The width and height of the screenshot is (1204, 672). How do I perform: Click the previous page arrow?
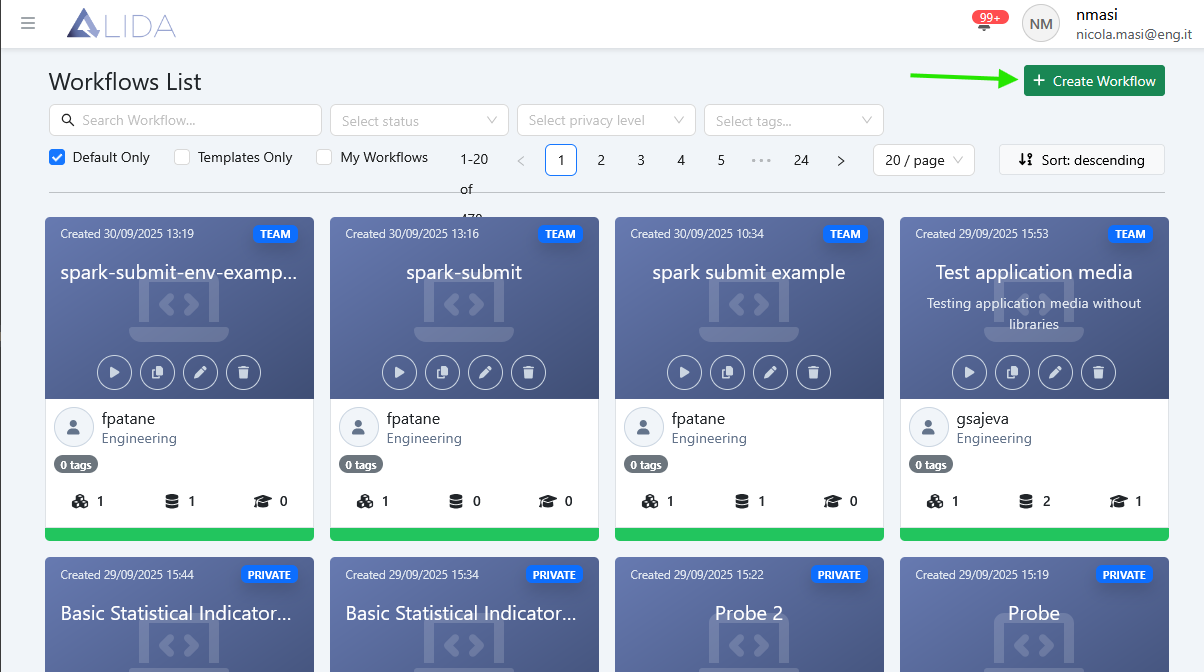click(x=521, y=160)
